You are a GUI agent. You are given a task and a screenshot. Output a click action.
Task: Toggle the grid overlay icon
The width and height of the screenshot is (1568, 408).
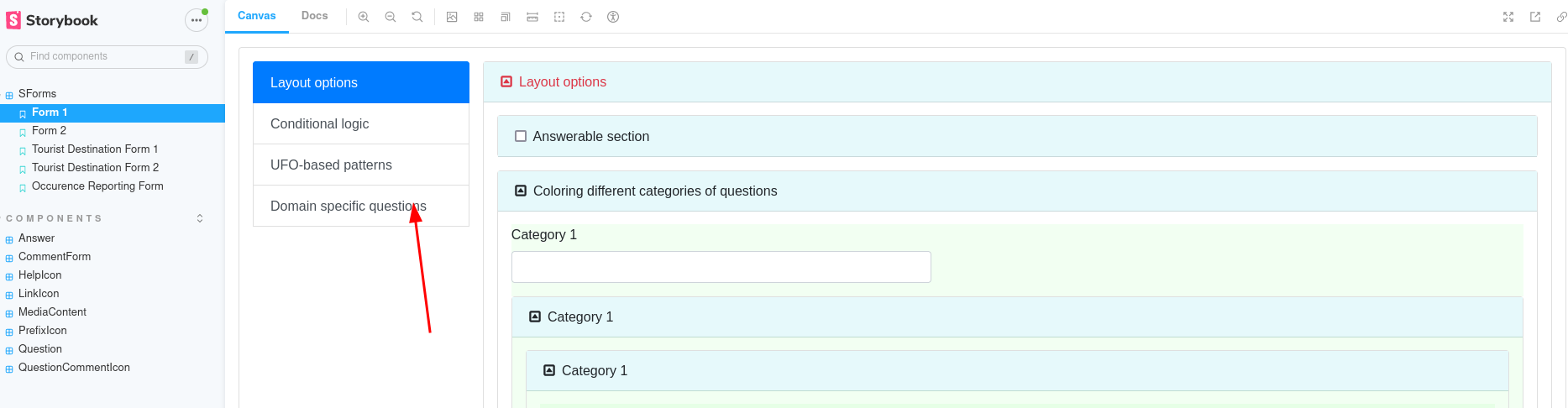coord(479,17)
